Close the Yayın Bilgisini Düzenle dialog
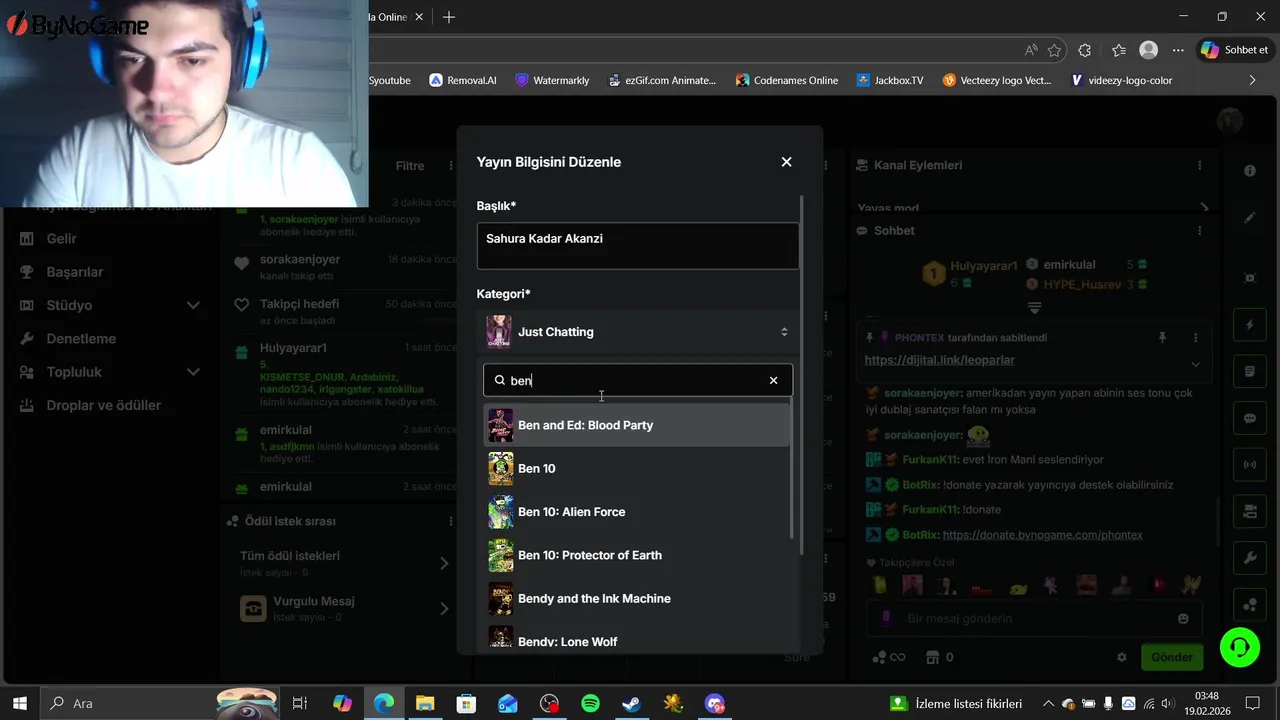Image resolution: width=1280 pixels, height=720 pixels. pos(786,162)
